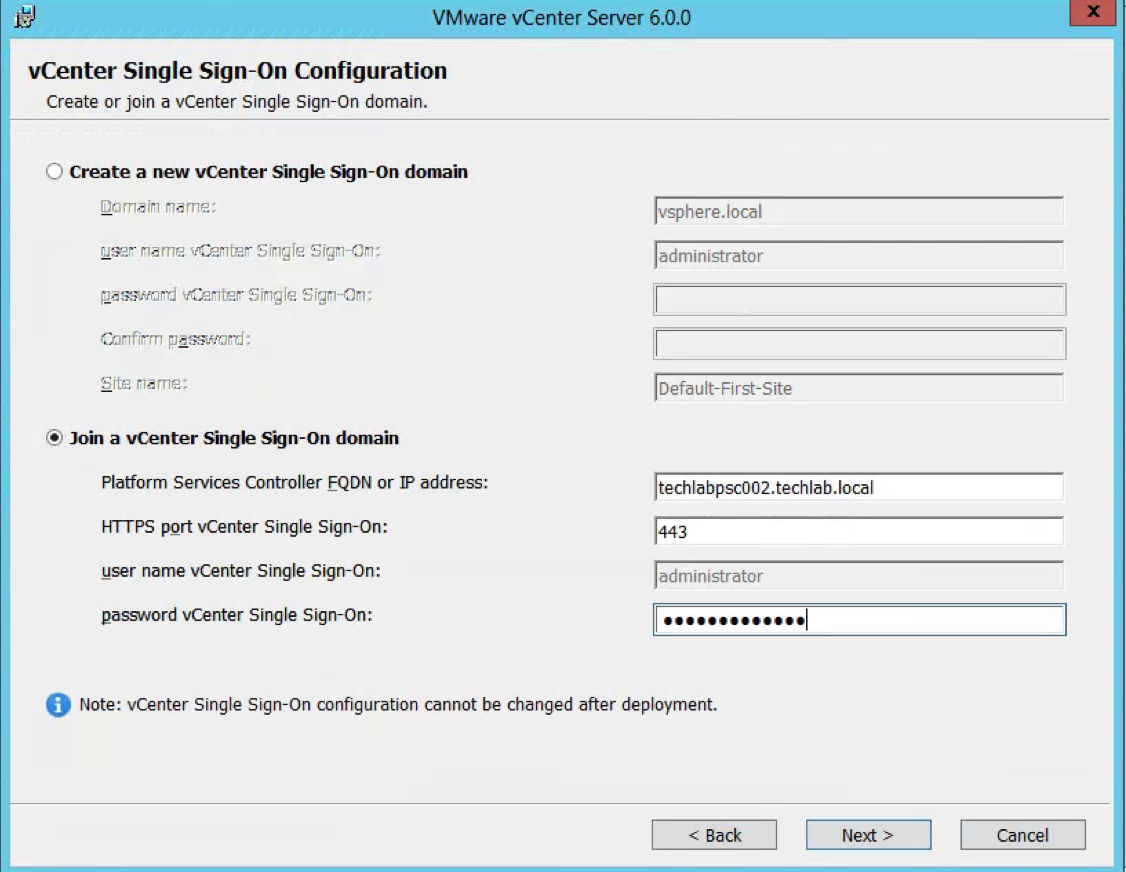
Task: Click the new-domain administrator user name field
Action: point(859,255)
